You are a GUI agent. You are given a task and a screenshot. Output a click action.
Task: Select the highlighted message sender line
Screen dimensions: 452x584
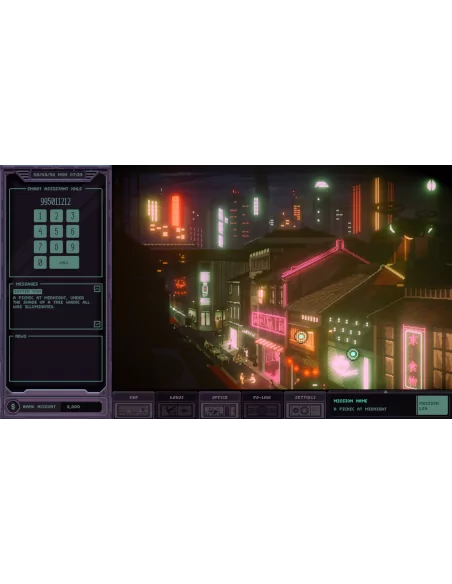pos(28,292)
